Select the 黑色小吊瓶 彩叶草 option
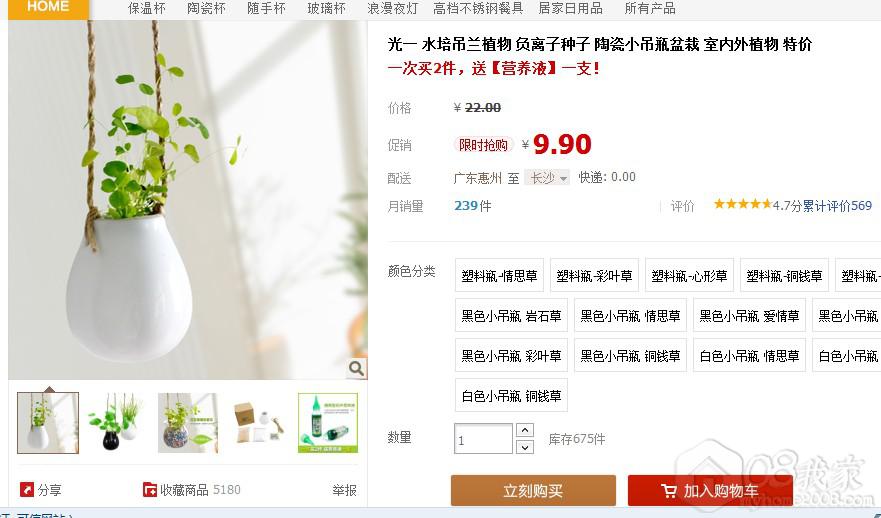881x518 pixels. click(x=511, y=356)
